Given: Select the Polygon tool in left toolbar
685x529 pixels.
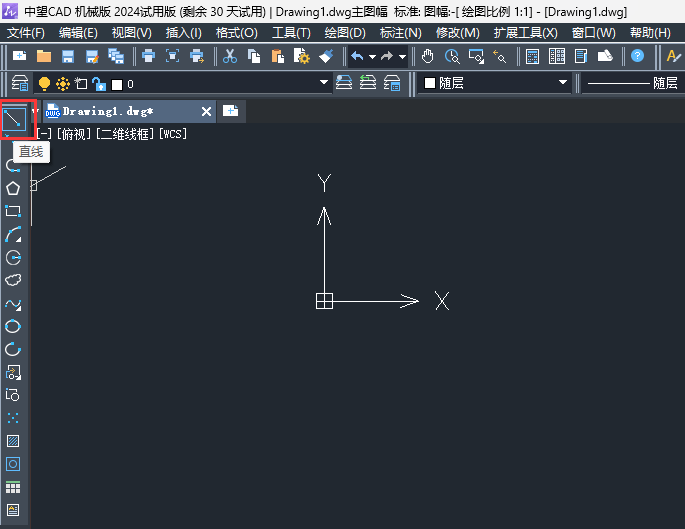Looking at the screenshot, I should click(x=13, y=188).
